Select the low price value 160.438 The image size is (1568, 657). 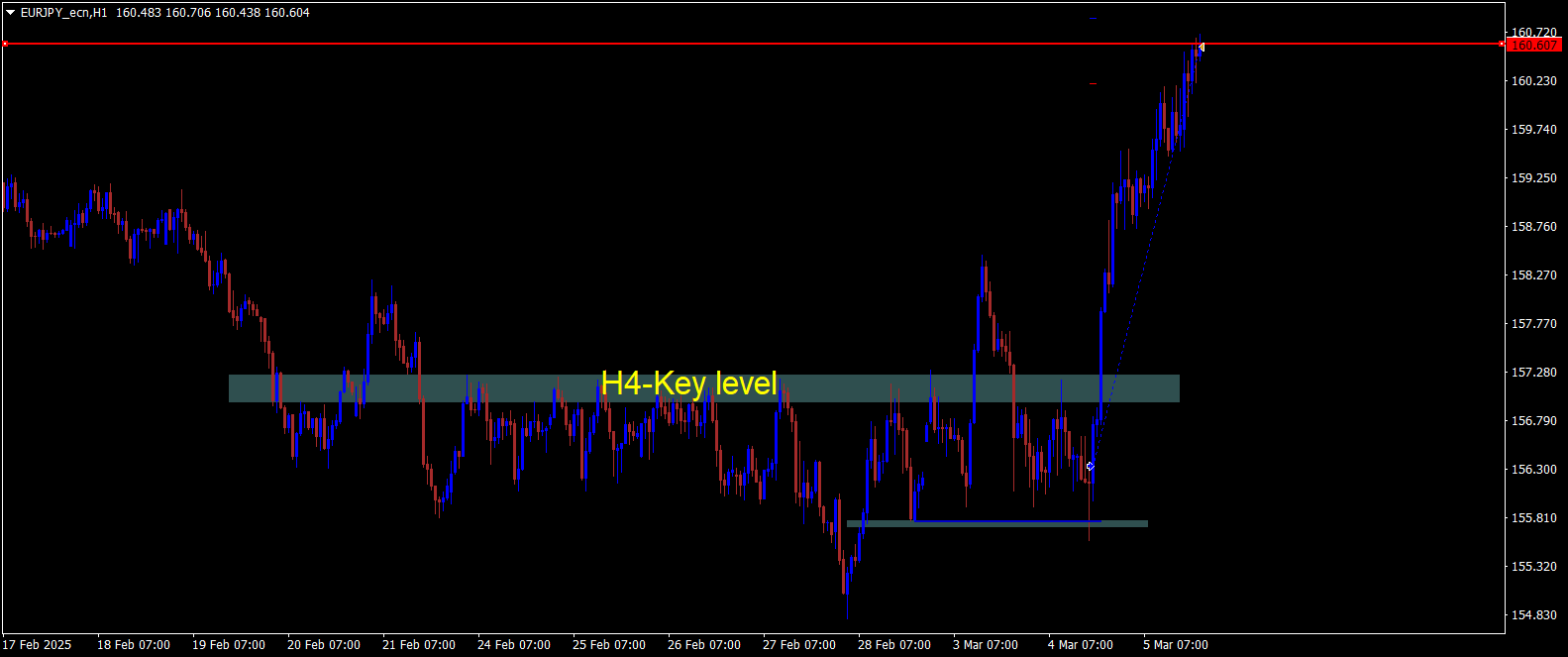coord(238,13)
